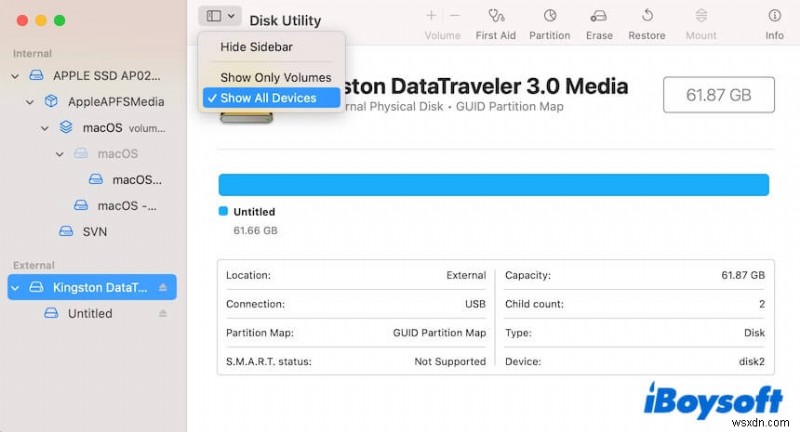
Task: Collapse the Kingston DataTraveler chevron
Action: [15, 288]
